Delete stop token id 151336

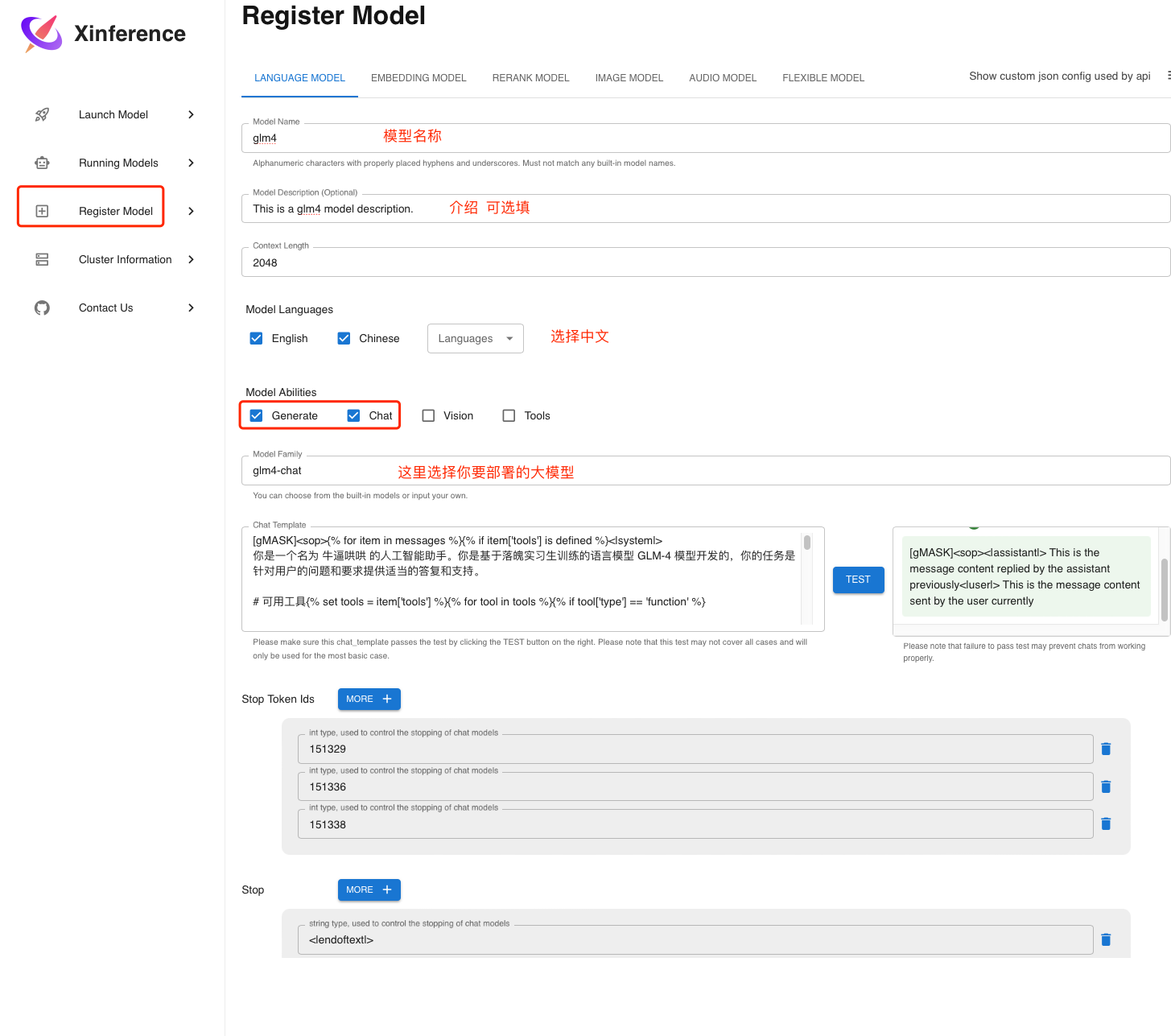pos(1106,787)
